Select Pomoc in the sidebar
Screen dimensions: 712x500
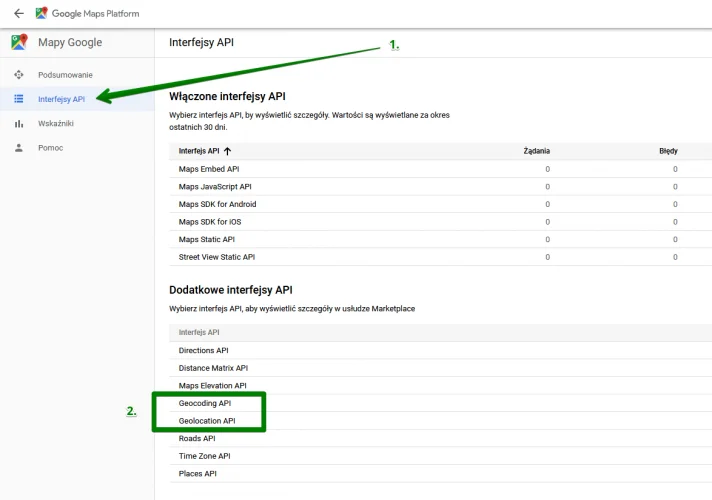[50, 148]
